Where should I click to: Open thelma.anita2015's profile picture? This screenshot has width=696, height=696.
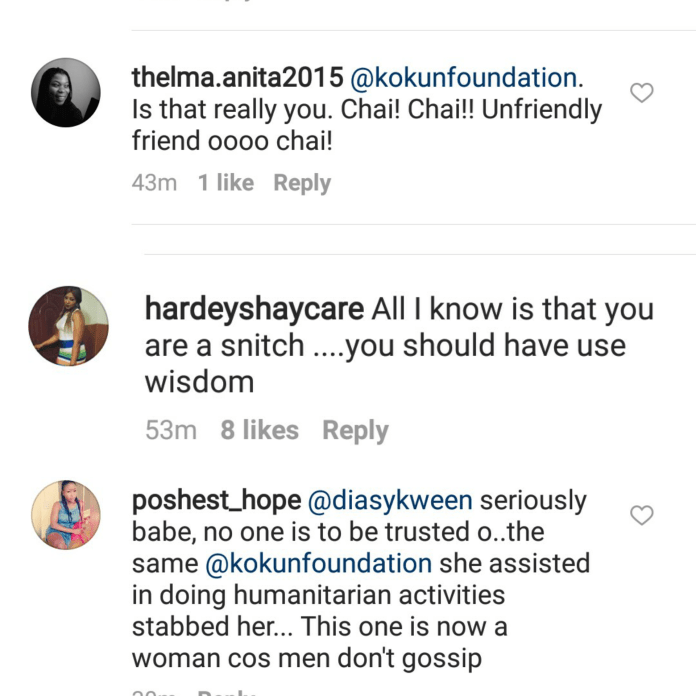(66, 92)
